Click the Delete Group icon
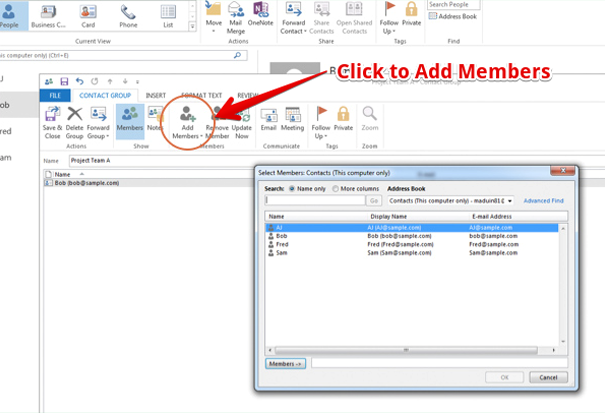This screenshot has width=605, height=413. pyautogui.click(x=75, y=116)
